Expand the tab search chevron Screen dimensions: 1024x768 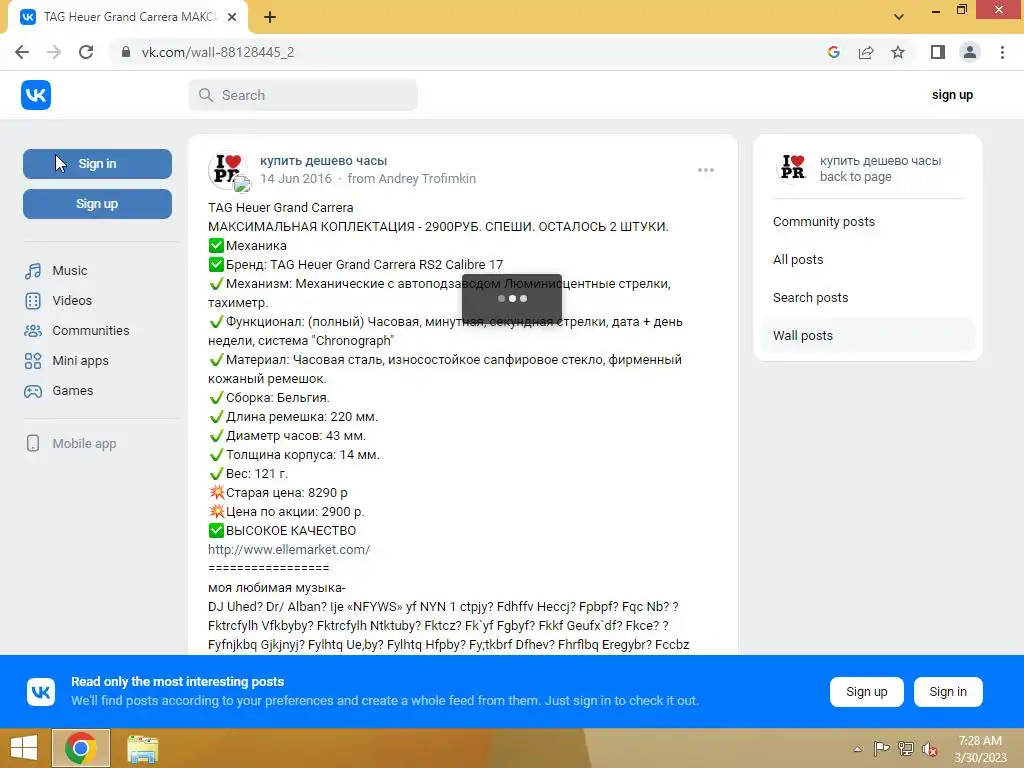(x=899, y=17)
